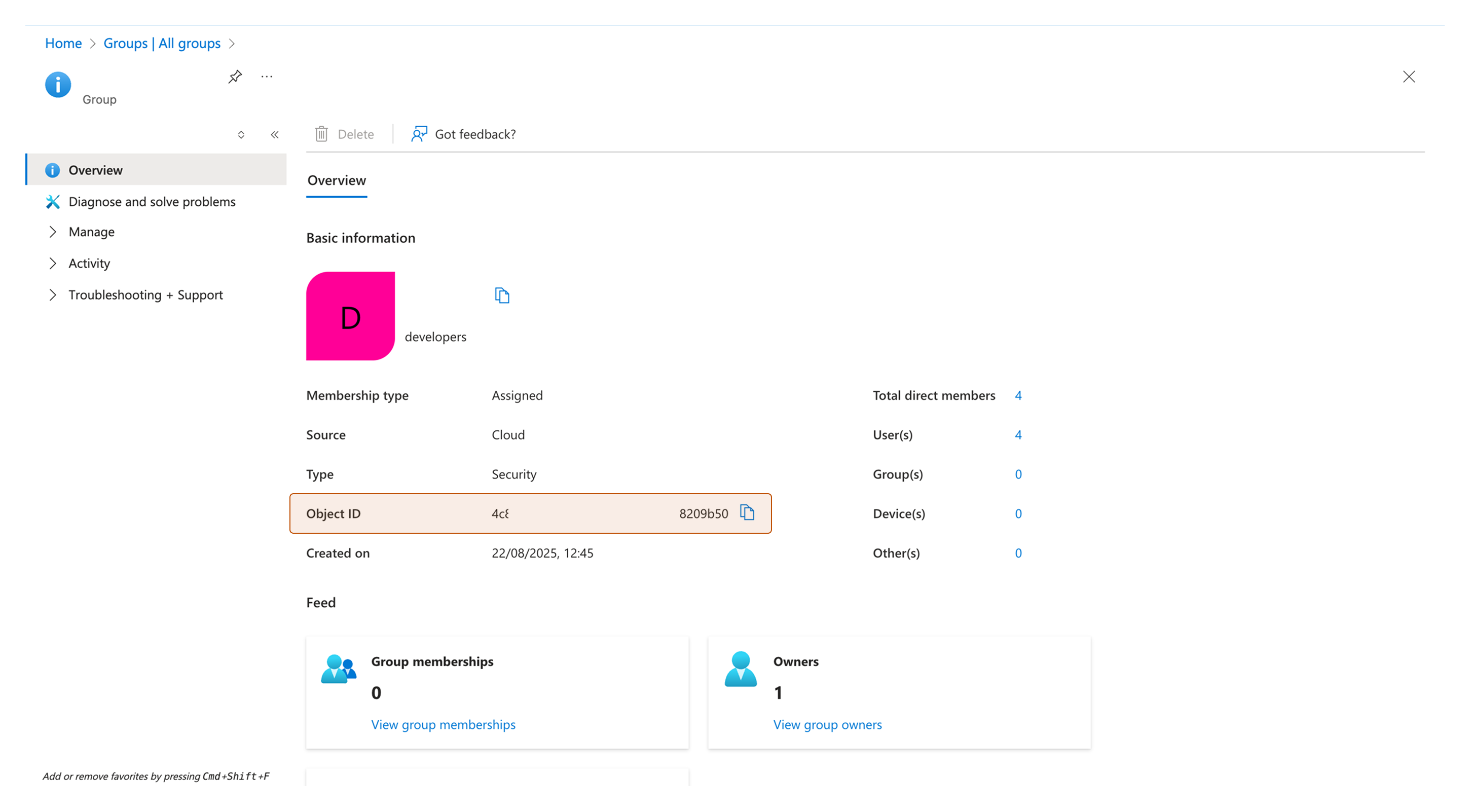
Task: Open the more options ellipsis menu
Action: pos(267,77)
